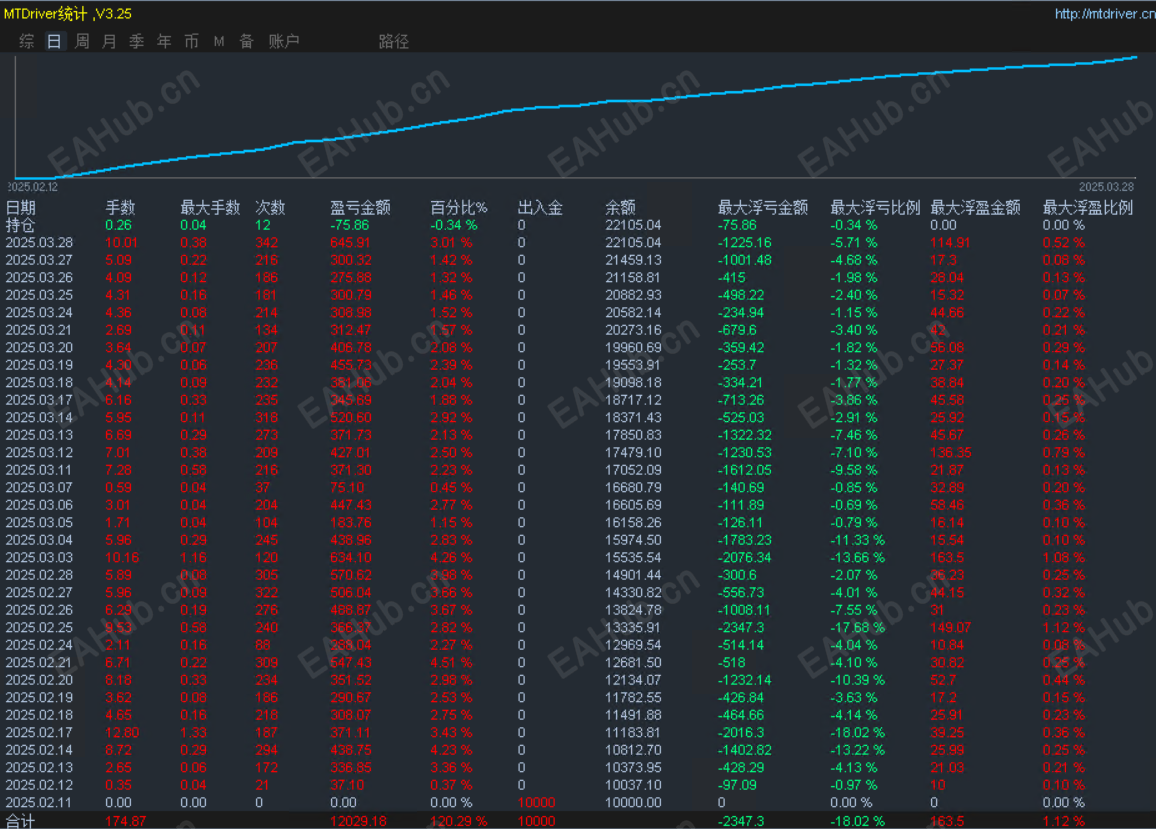
Task: Open the 周 weekly tab
Action: [82, 41]
